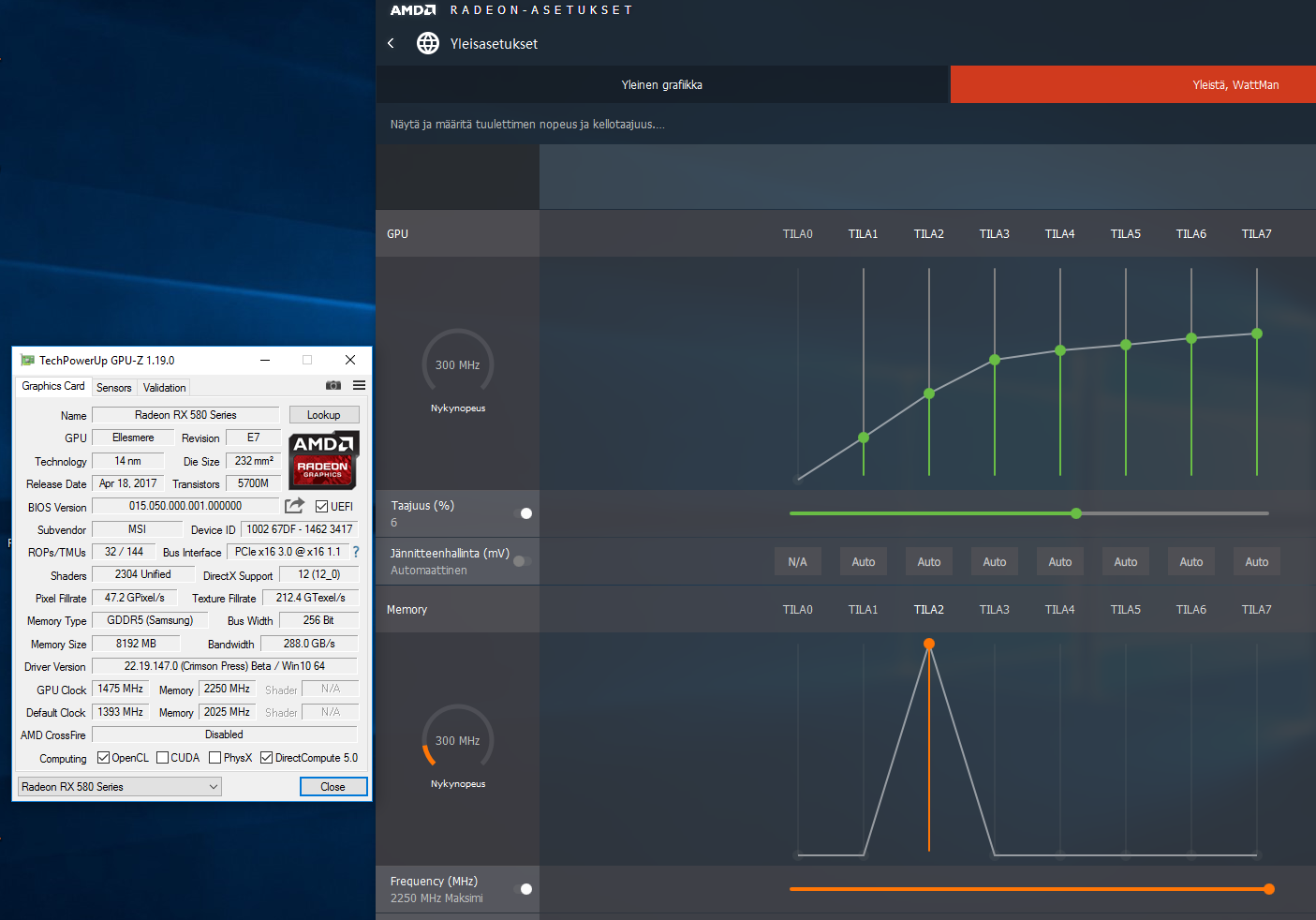The height and width of the screenshot is (920, 1316).
Task: Click the GPU TILA0 voltage N/A box
Action: pyautogui.click(x=798, y=562)
